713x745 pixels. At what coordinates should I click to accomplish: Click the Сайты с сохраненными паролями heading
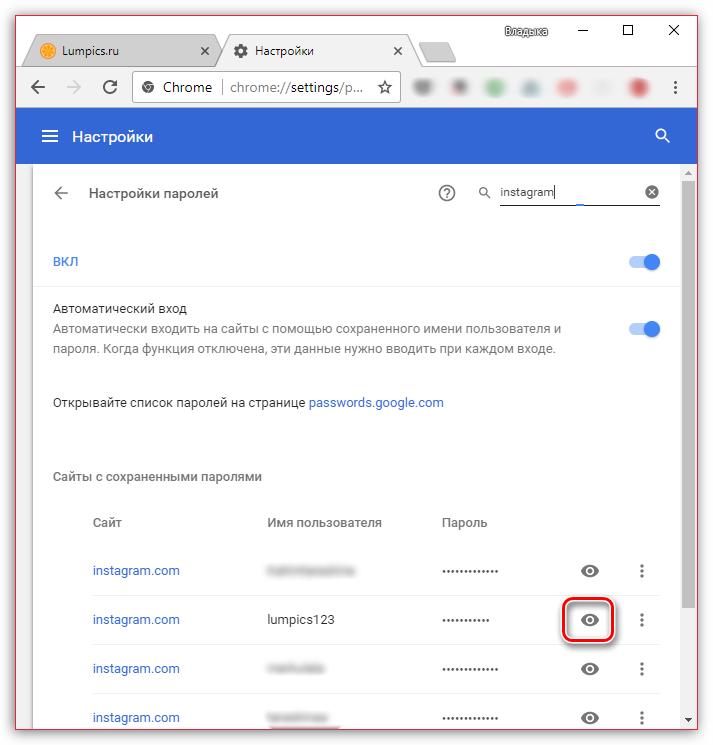tap(157, 477)
